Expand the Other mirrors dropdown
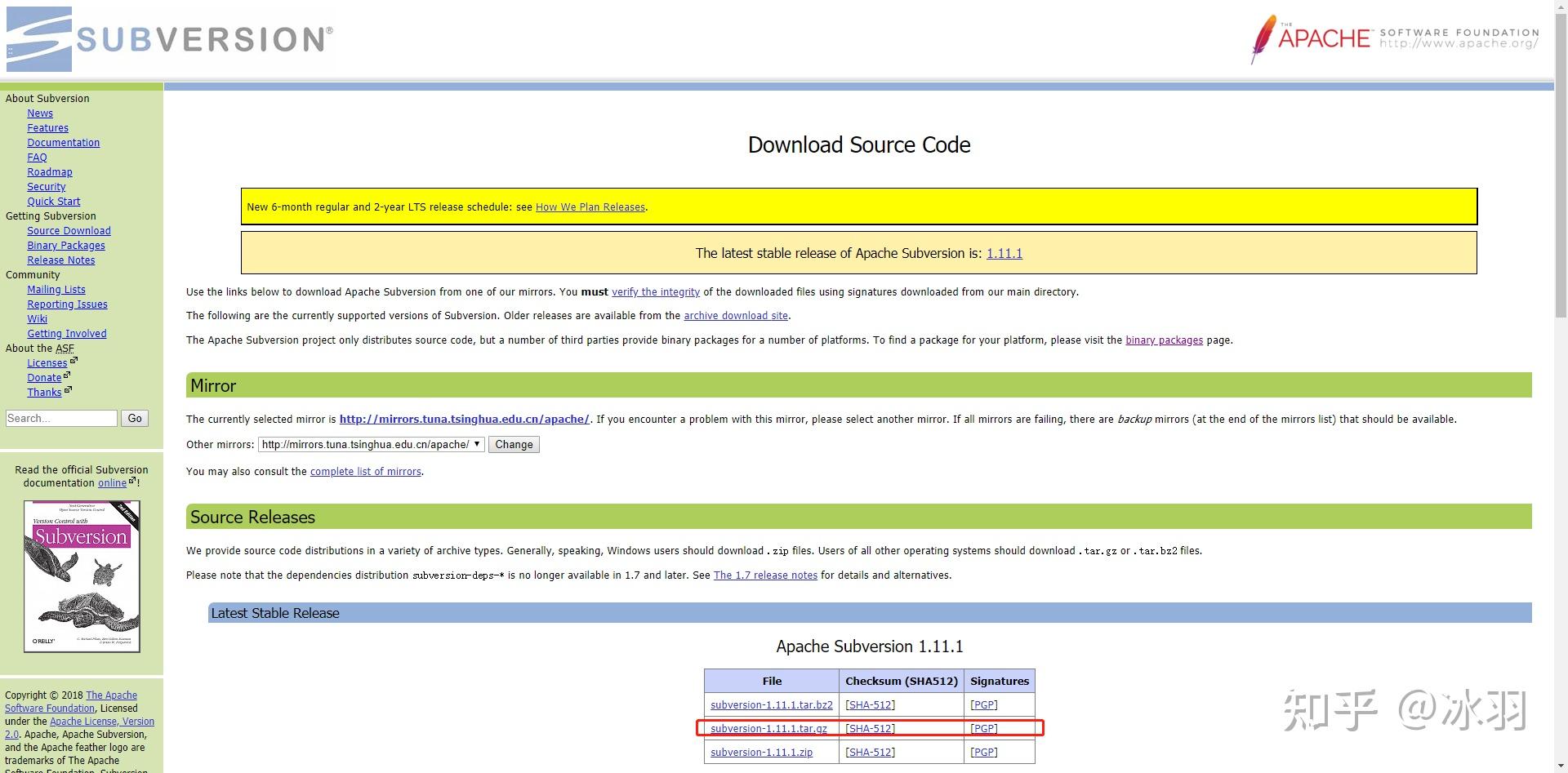The width and height of the screenshot is (1568, 773). tap(372, 445)
